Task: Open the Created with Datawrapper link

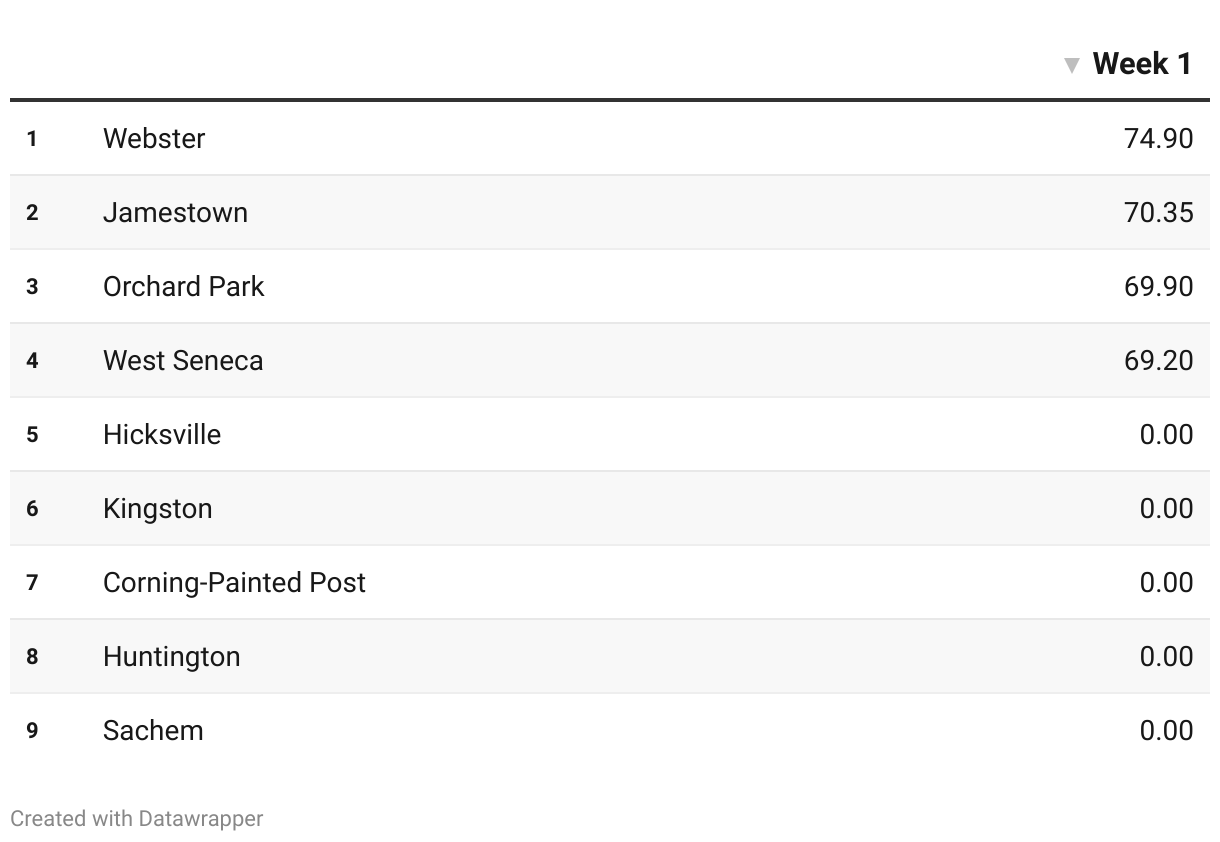Action: tap(137, 818)
